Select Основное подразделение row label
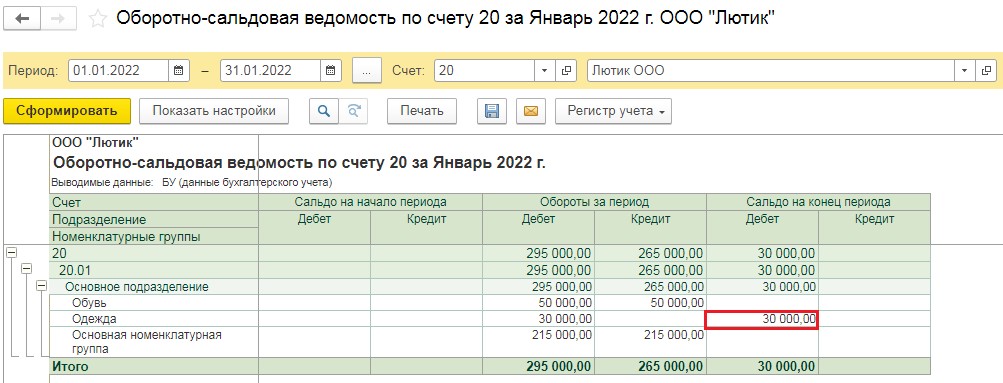This screenshot has height=383, width=1003. pos(136,286)
